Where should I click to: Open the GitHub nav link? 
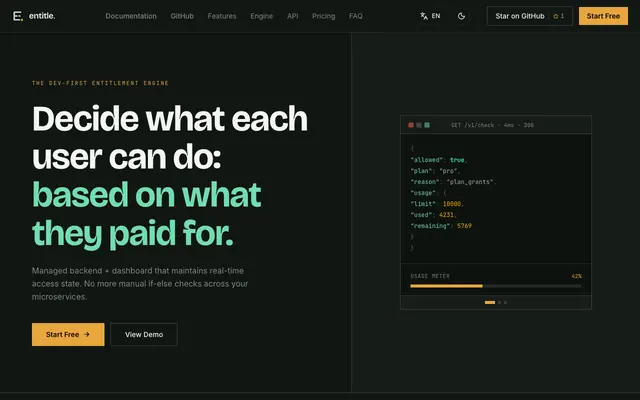click(182, 16)
